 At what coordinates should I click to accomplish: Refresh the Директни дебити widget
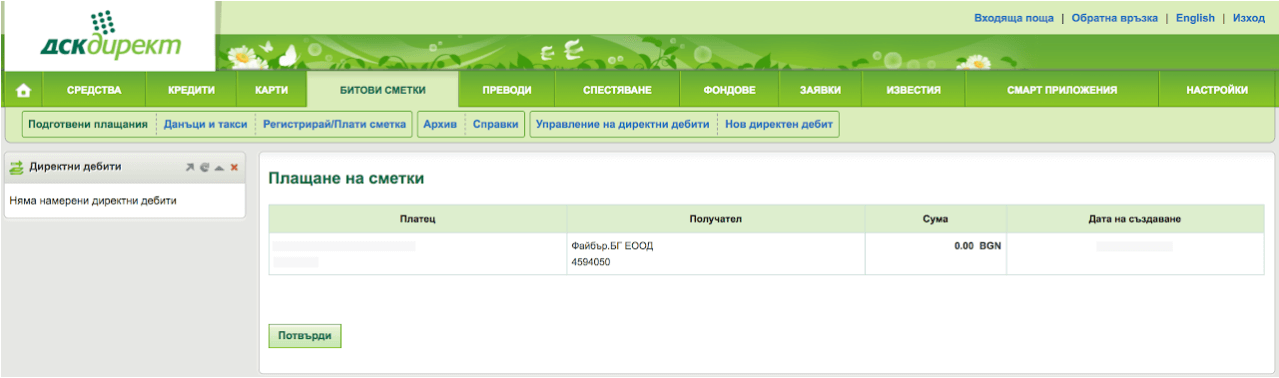coord(205,168)
